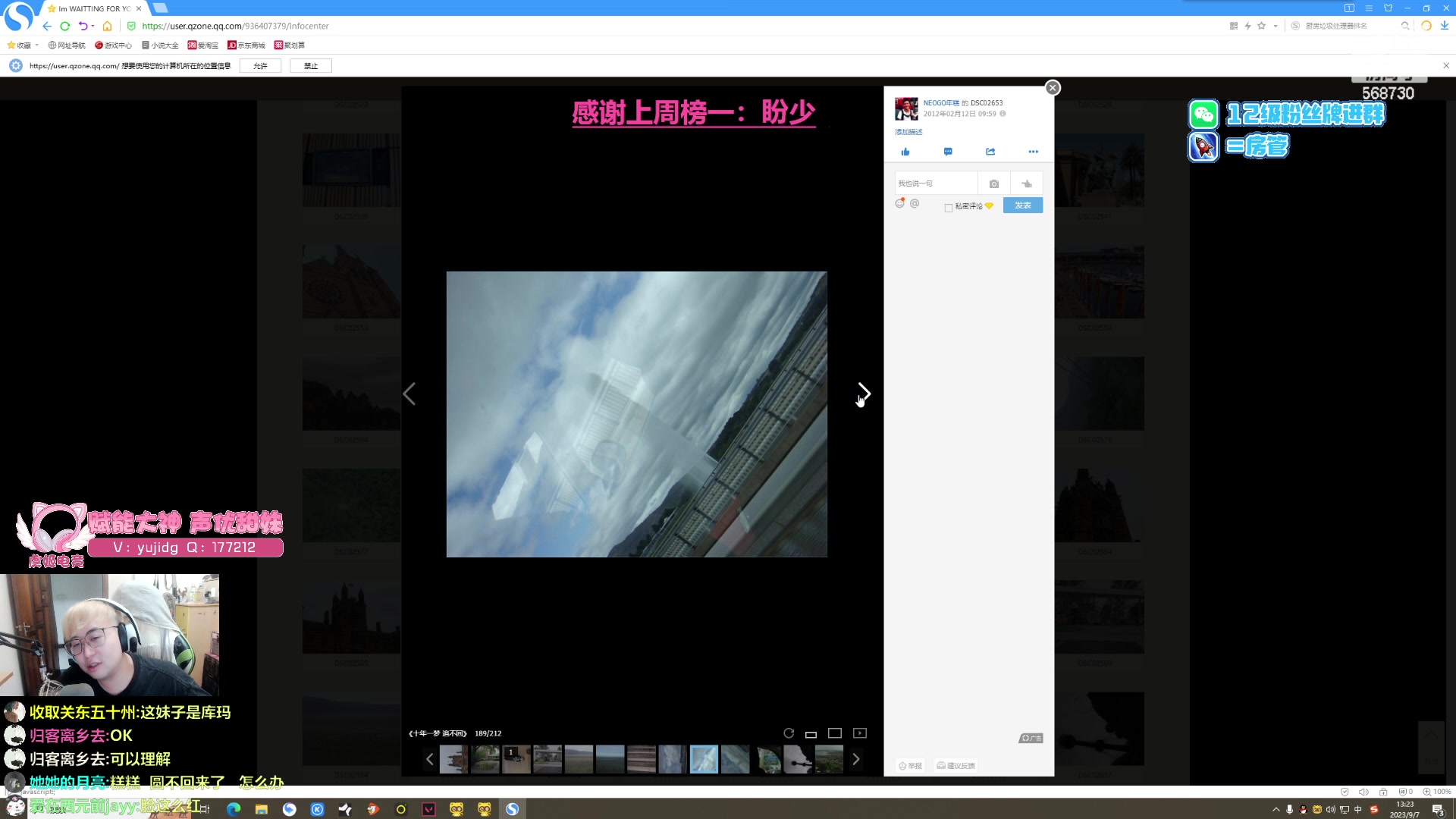Insert an @ mention in the comment
Image resolution: width=1456 pixels, height=819 pixels.
tap(915, 203)
